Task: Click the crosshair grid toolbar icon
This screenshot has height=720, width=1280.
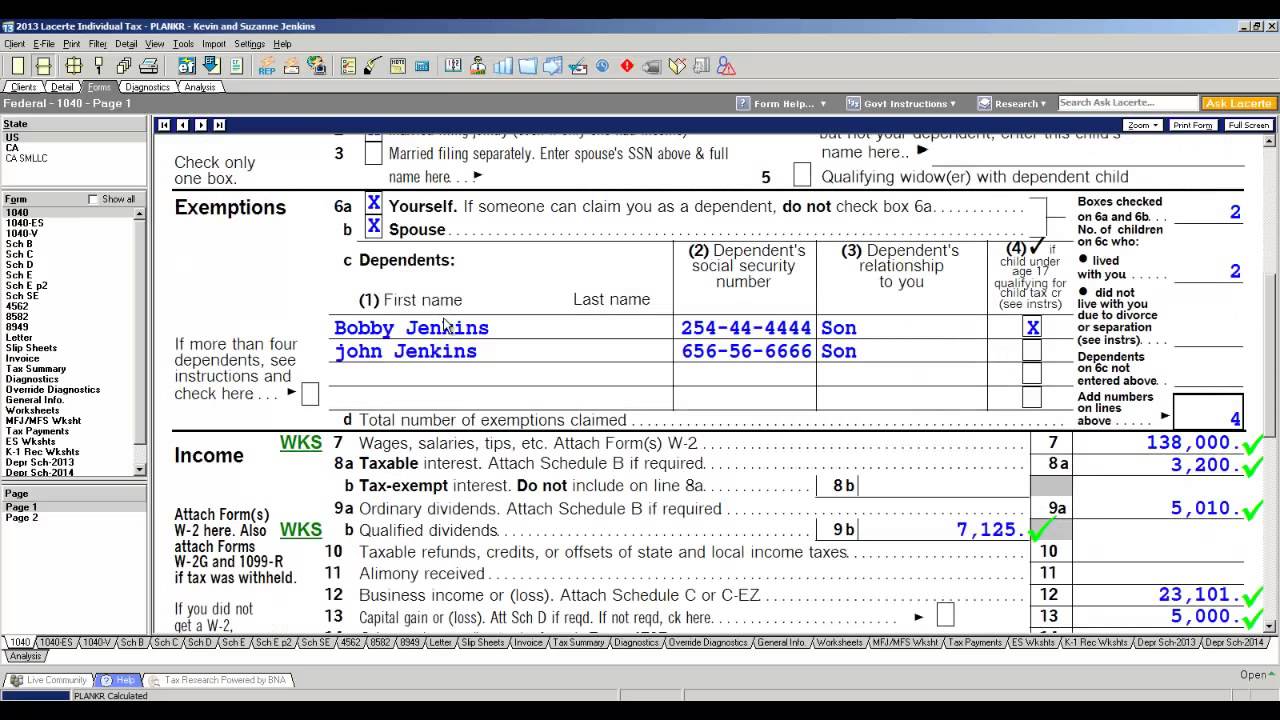Action: (x=74, y=66)
